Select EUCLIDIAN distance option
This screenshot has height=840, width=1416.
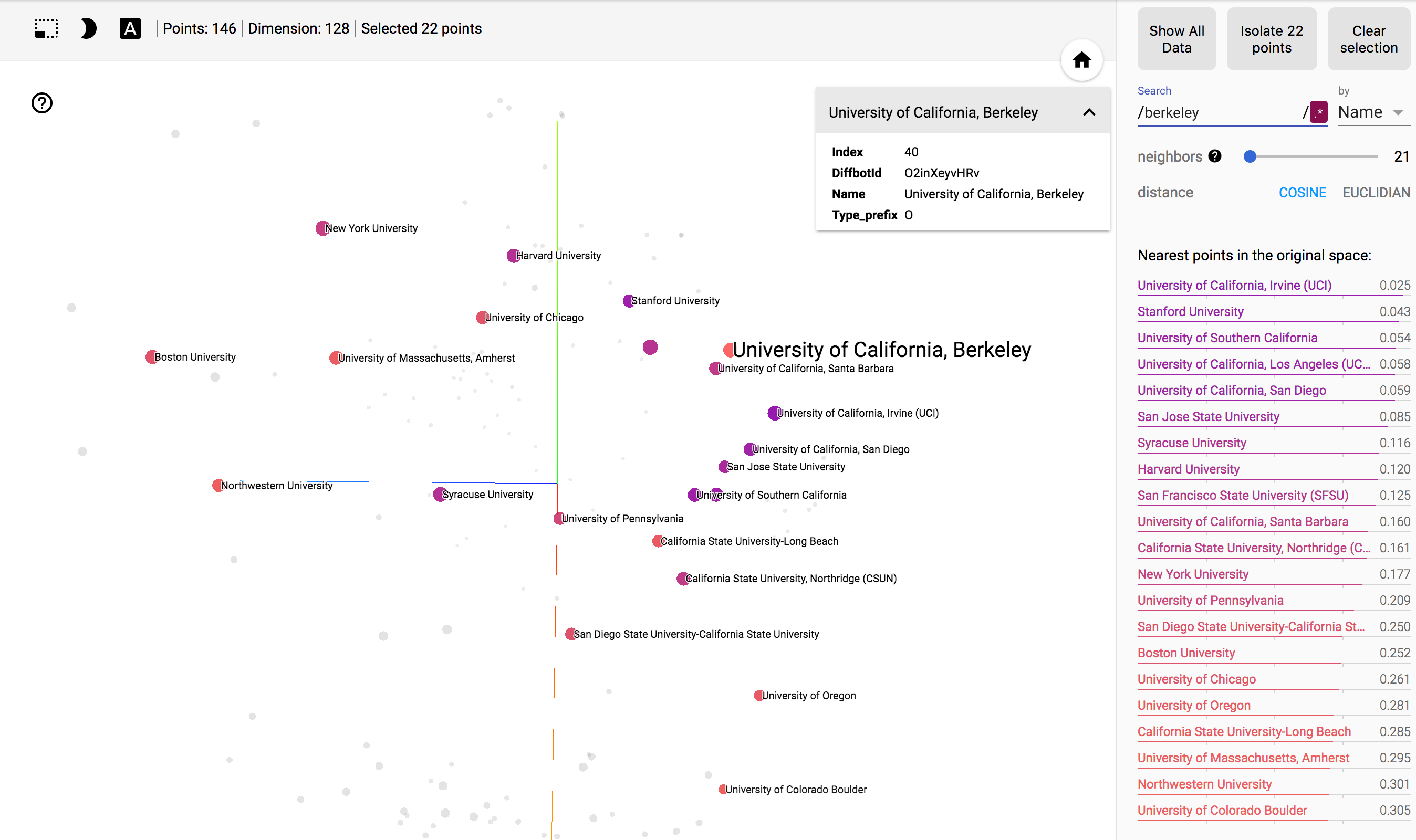(1376, 193)
